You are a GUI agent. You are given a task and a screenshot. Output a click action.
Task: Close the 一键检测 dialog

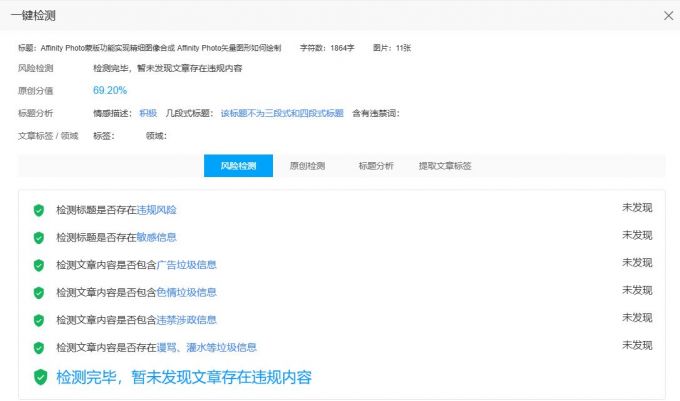669,15
